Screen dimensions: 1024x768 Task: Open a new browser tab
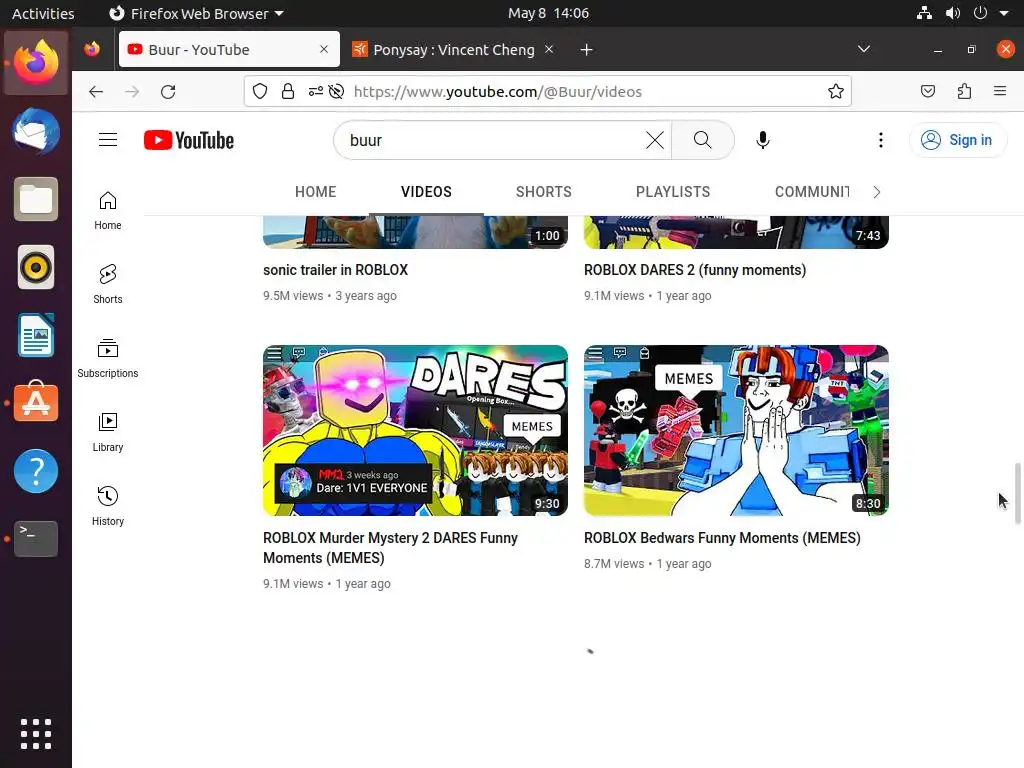pyautogui.click(x=586, y=50)
